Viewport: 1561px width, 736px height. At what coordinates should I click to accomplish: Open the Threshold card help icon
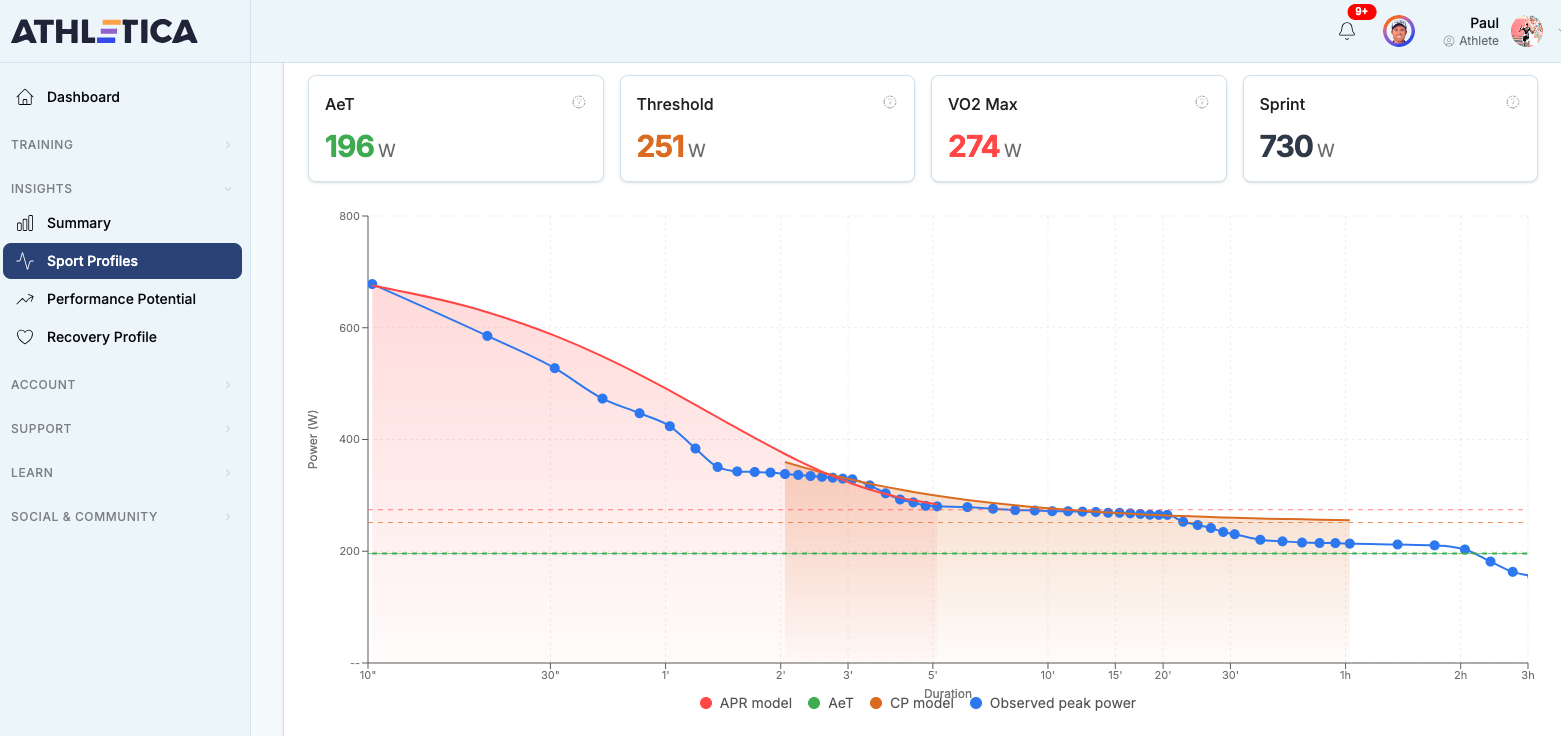point(890,102)
